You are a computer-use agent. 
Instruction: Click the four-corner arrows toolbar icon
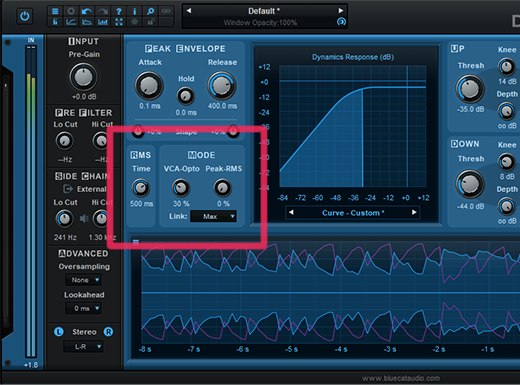coord(119,22)
